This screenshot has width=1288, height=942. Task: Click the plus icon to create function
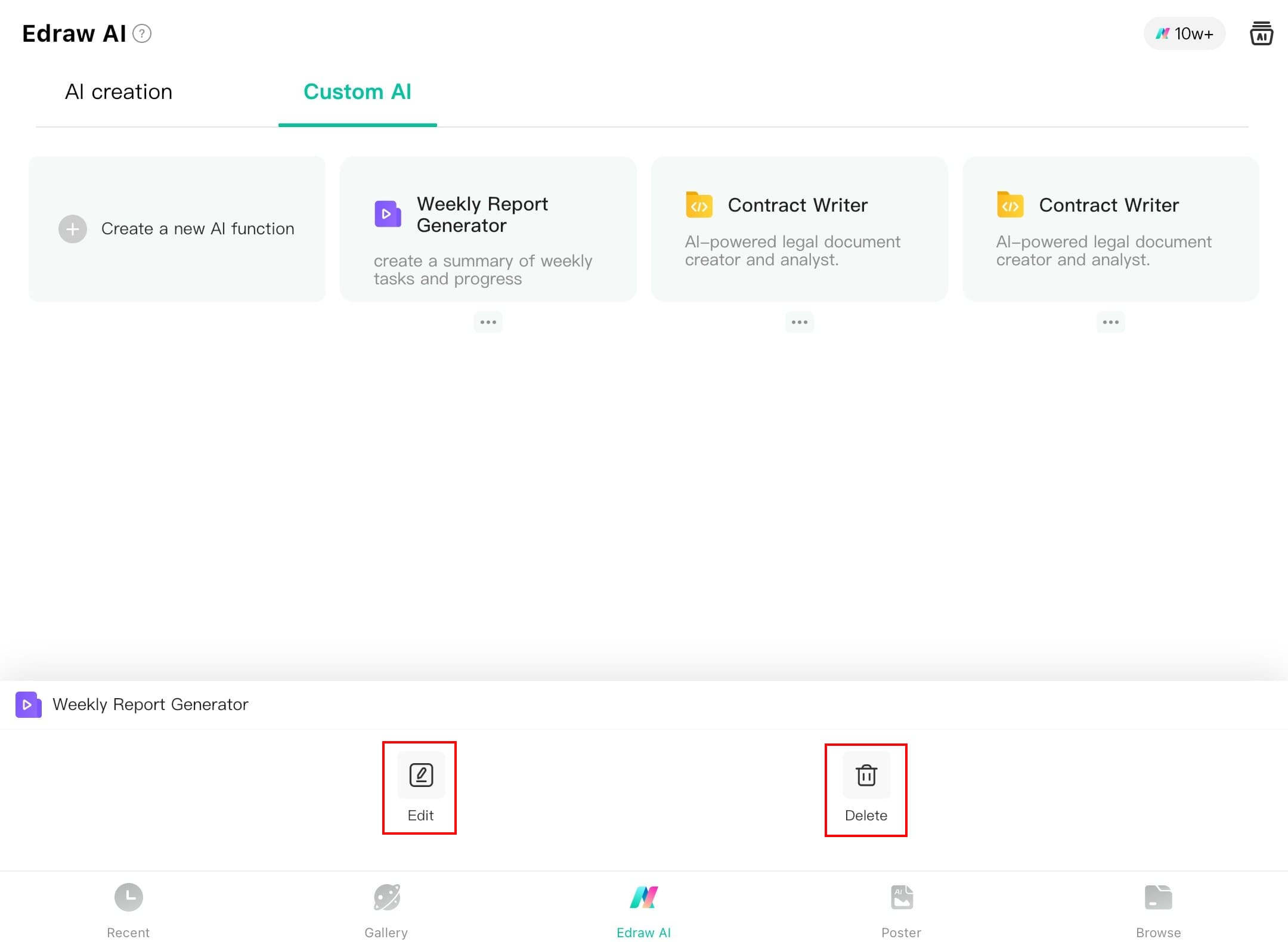[x=73, y=229]
